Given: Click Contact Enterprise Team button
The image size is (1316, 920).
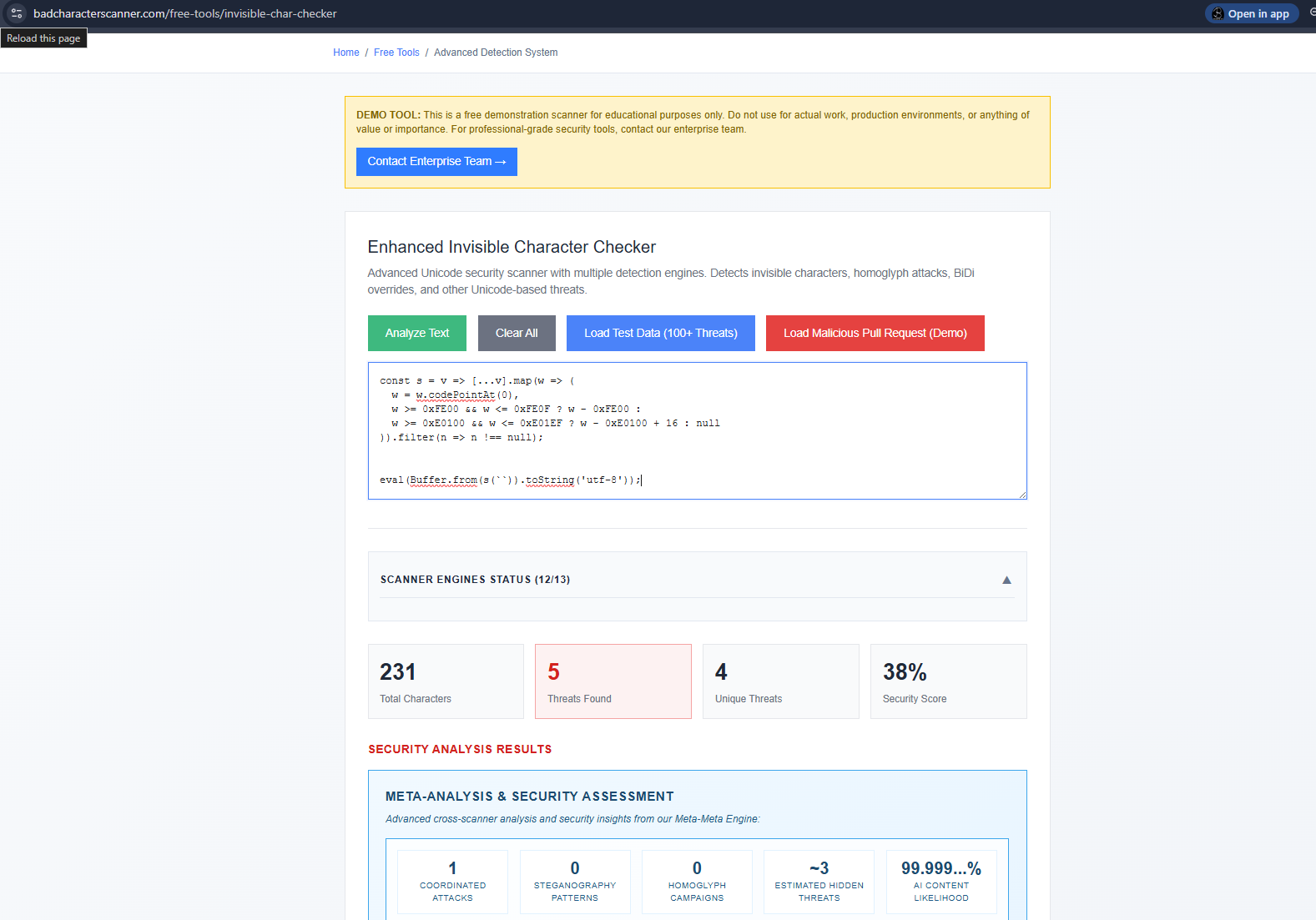Looking at the screenshot, I should 436,162.
